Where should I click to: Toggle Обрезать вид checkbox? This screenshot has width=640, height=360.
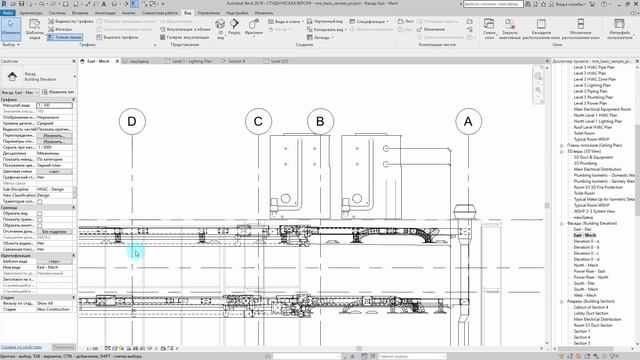pos(40,213)
